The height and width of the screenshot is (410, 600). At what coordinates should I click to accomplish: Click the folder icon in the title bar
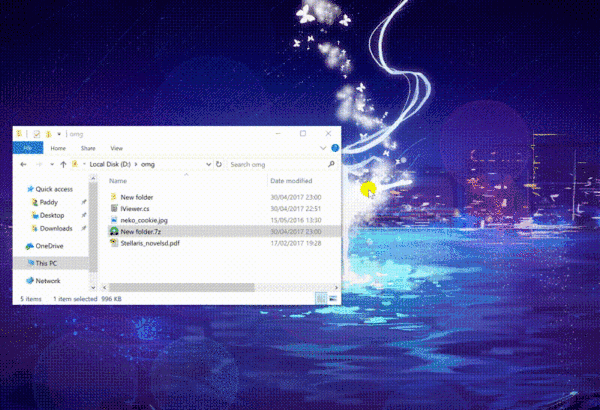pos(19,134)
